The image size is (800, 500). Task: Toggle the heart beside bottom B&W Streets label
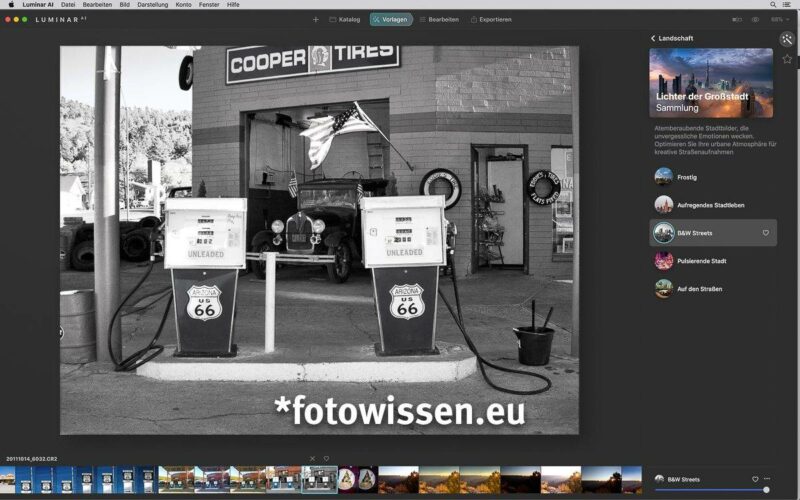[755, 479]
